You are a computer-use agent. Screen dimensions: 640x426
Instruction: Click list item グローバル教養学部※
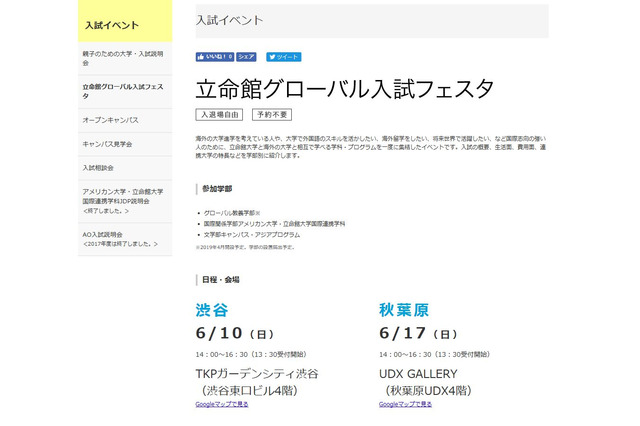click(232, 213)
